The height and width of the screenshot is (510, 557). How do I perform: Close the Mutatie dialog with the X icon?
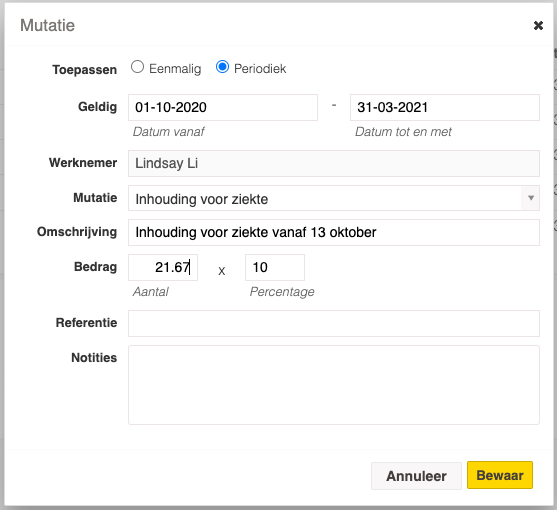538,25
